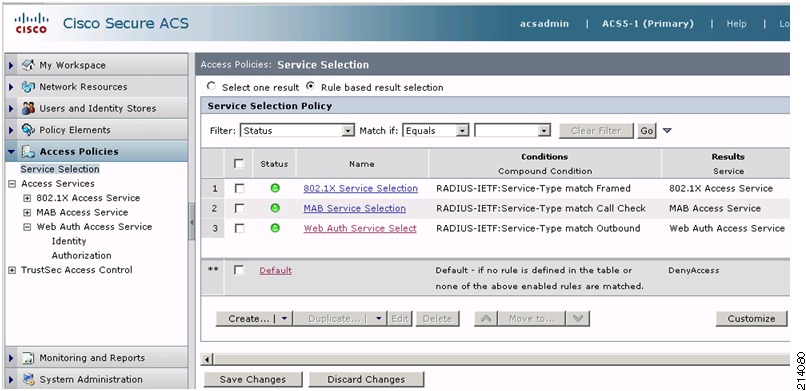The width and height of the screenshot is (806, 391).
Task: Click the Policy Elements icon
Action: [28, 130]
